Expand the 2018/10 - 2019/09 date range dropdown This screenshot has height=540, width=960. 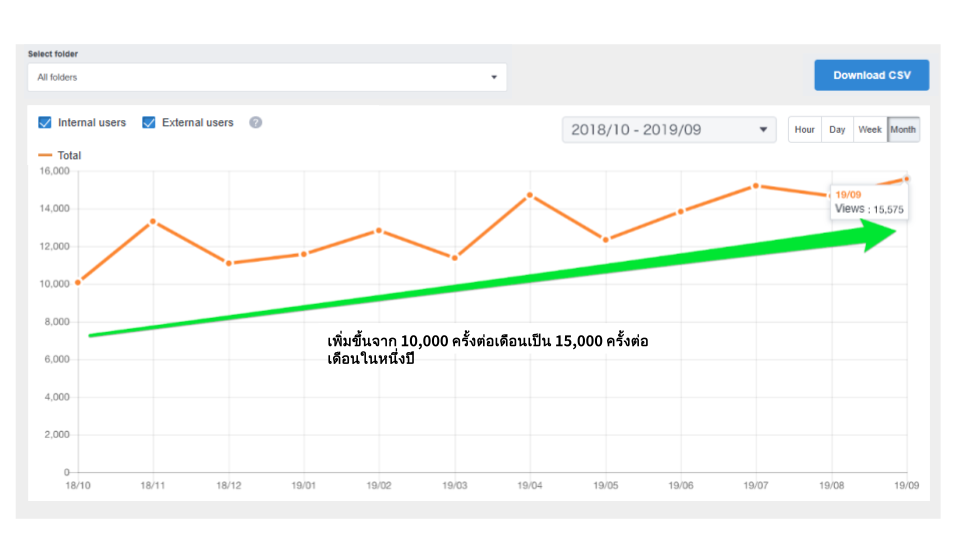668,130
